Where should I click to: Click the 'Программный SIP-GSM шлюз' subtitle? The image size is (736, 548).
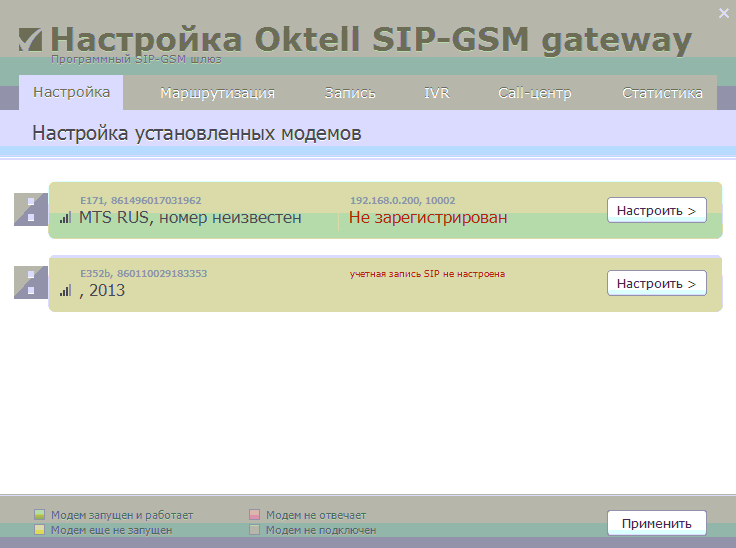[x=136, y=60]
